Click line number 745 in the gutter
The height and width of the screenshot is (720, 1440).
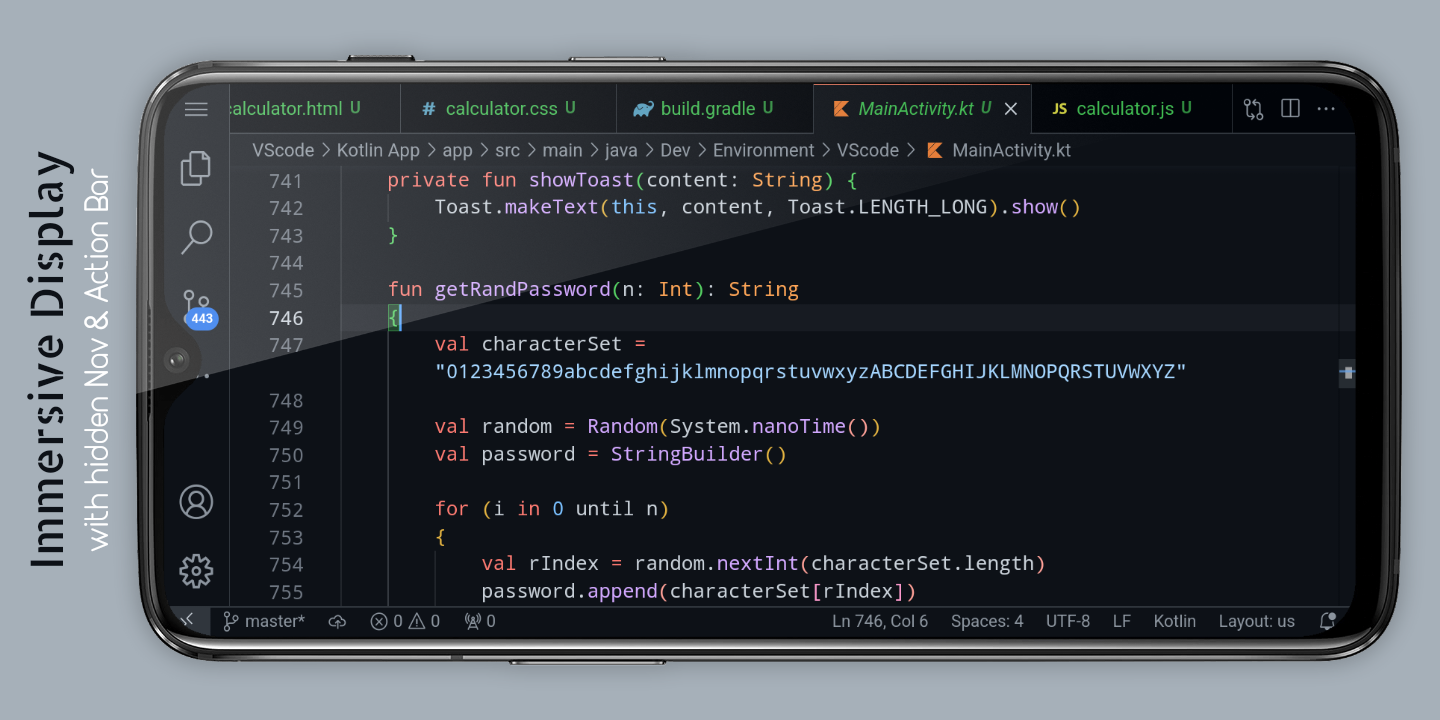pos(286,290)
